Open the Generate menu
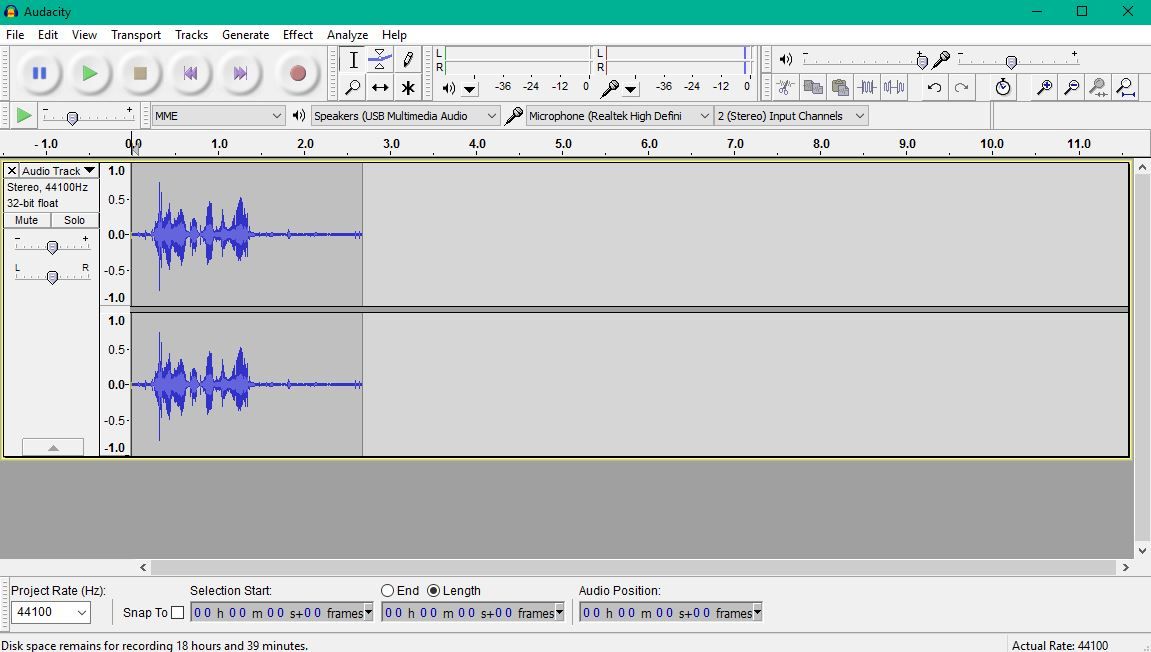Viewport: 1151px width, 652px height. pyautogui.click(x=245, y=35)
